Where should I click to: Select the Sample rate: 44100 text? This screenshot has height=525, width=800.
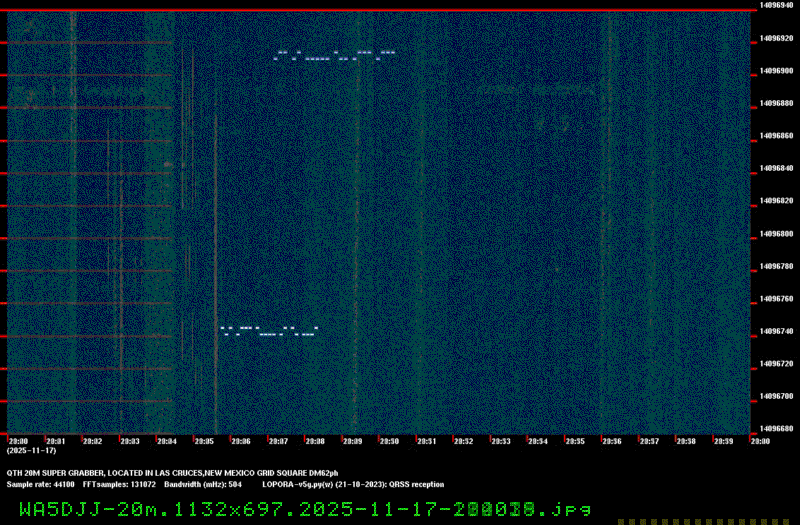(x=40, y=484)
